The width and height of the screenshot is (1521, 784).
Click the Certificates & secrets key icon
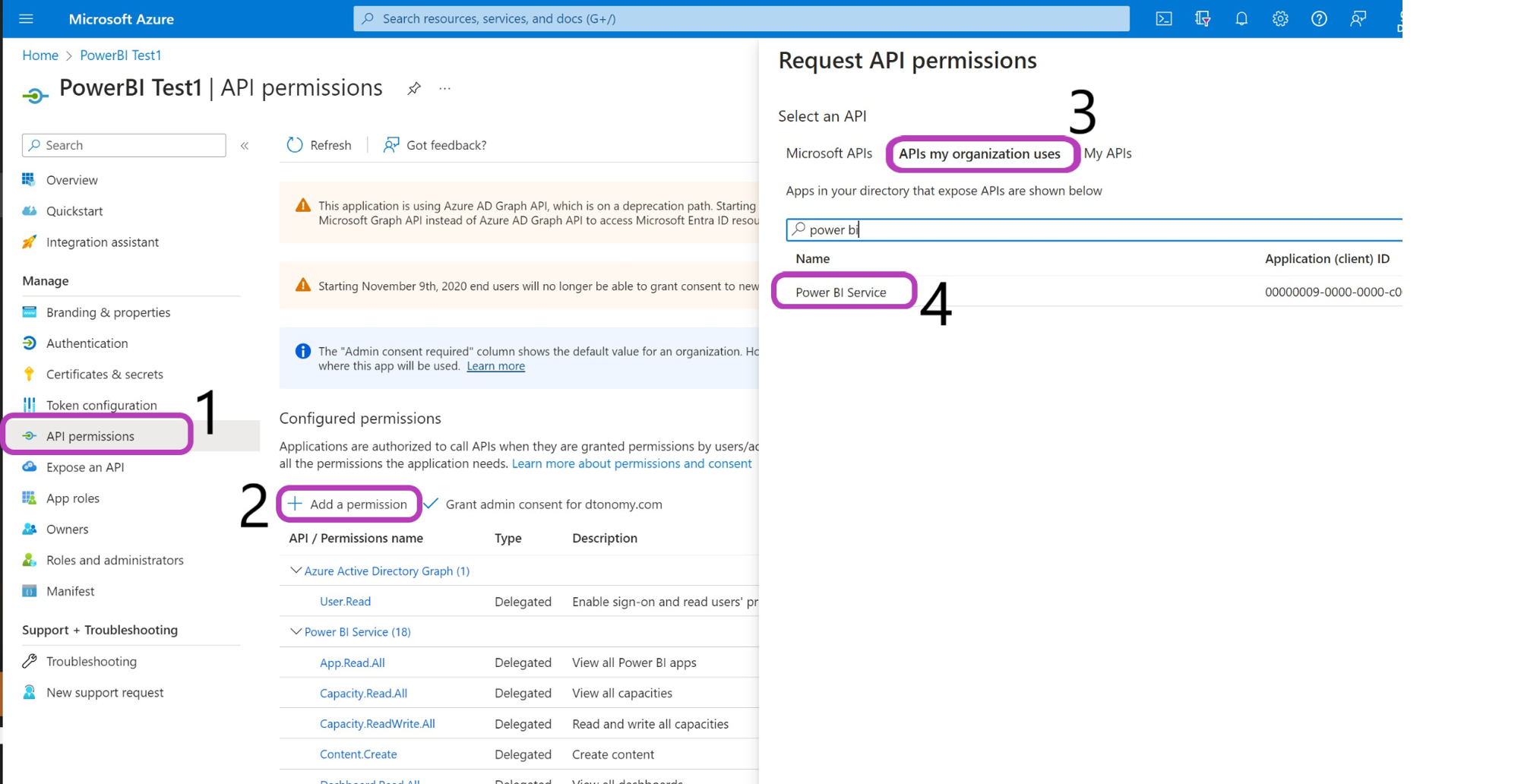(x=29, y=374)
